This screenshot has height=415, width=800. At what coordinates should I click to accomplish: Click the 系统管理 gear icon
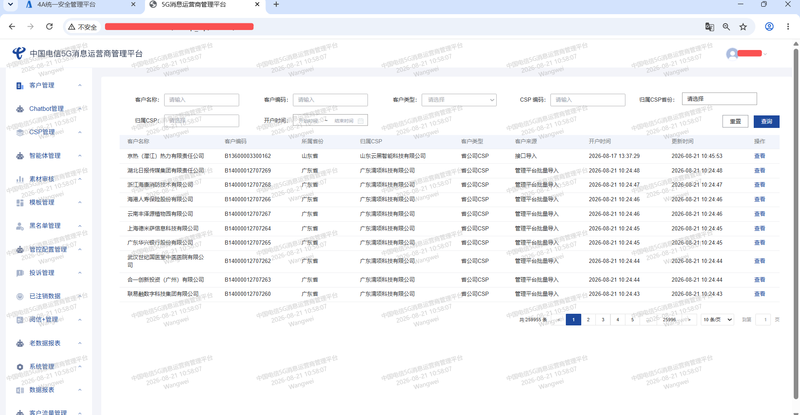point(19,367)
